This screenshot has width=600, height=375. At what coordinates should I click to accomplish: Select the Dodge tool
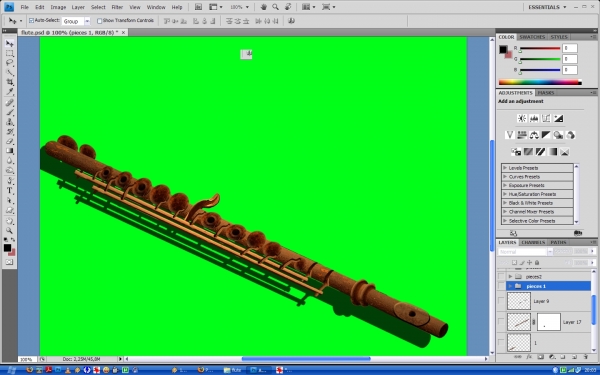10,170
